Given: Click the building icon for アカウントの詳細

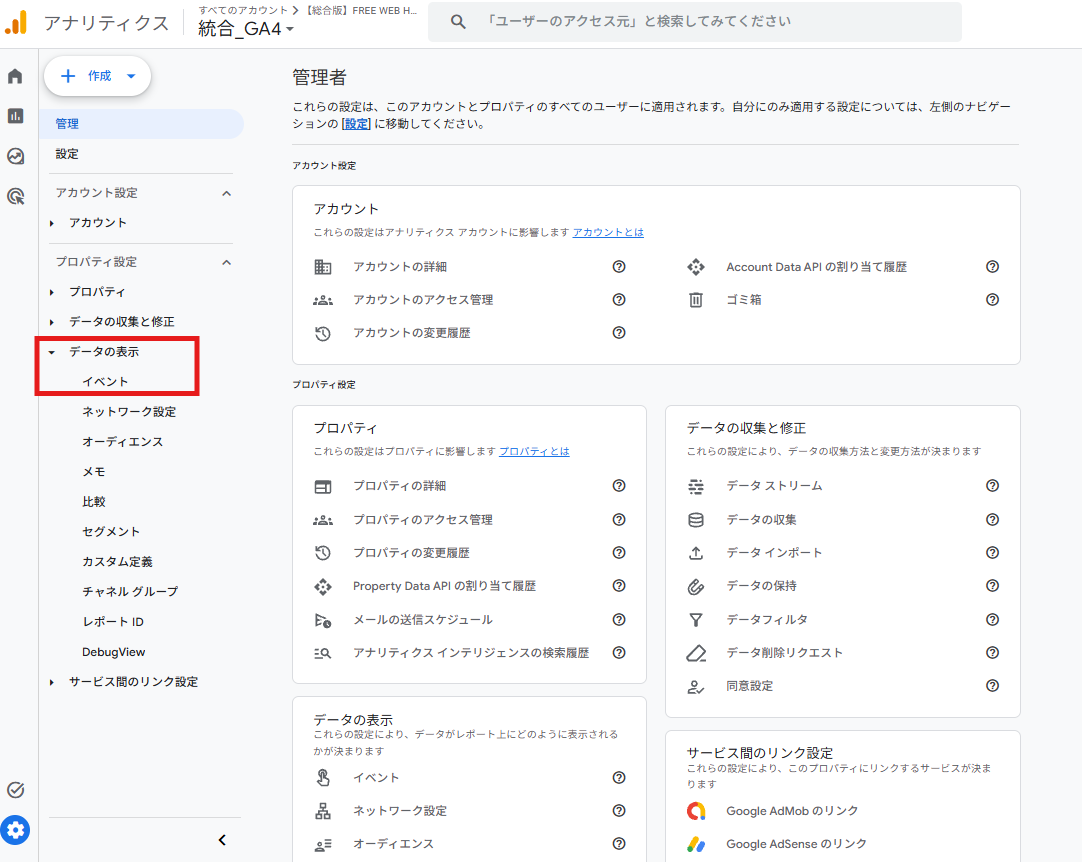Looking at the screenshot, I should point(323,266).
